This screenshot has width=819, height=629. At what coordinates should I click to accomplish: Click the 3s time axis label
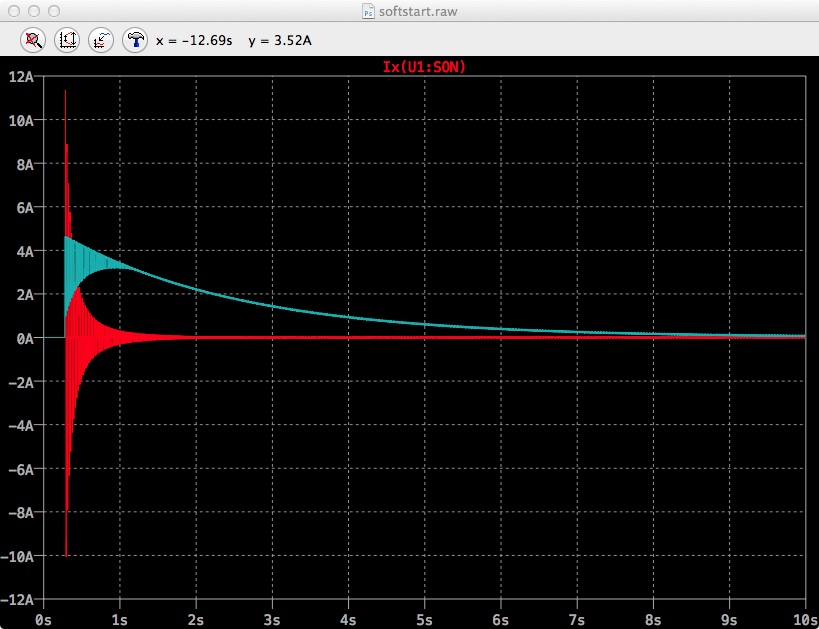(272, 620)
